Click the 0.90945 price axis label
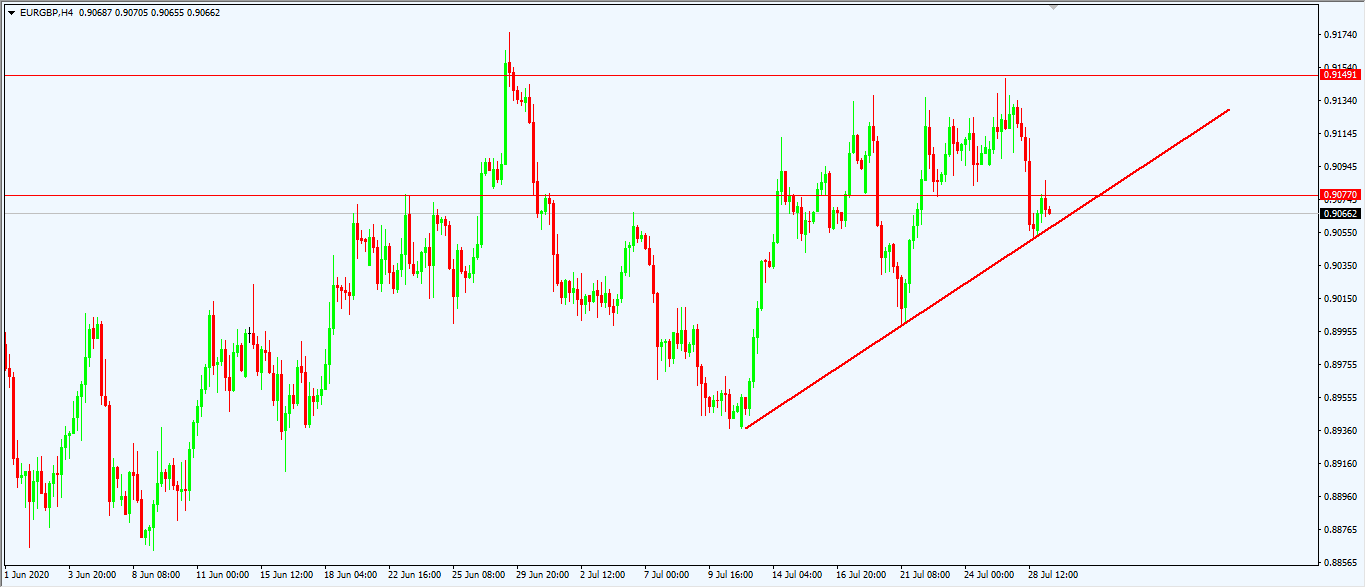Image resolution: width=1366 pixels, height=588 pixels. (1340, 167)
